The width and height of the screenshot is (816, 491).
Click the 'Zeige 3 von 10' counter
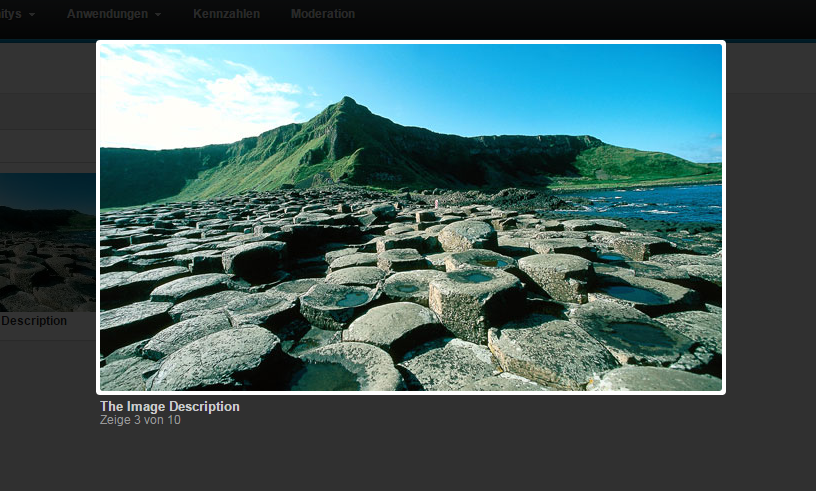tap(140, 421)
